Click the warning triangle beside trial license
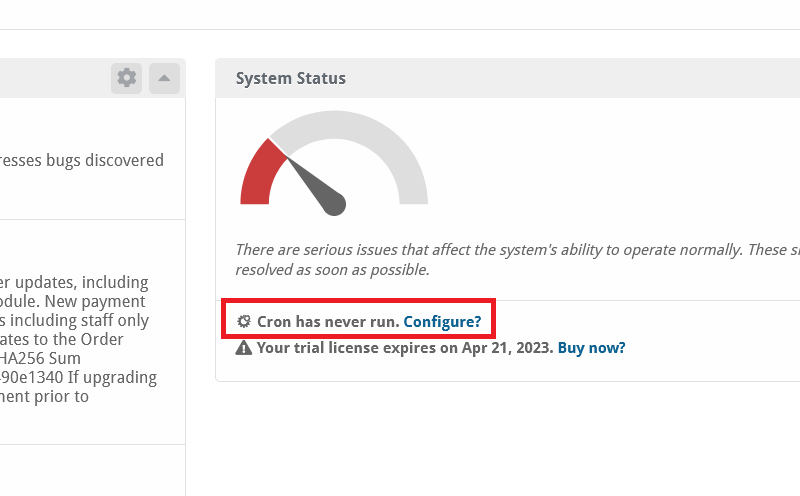 pos(244,348)
